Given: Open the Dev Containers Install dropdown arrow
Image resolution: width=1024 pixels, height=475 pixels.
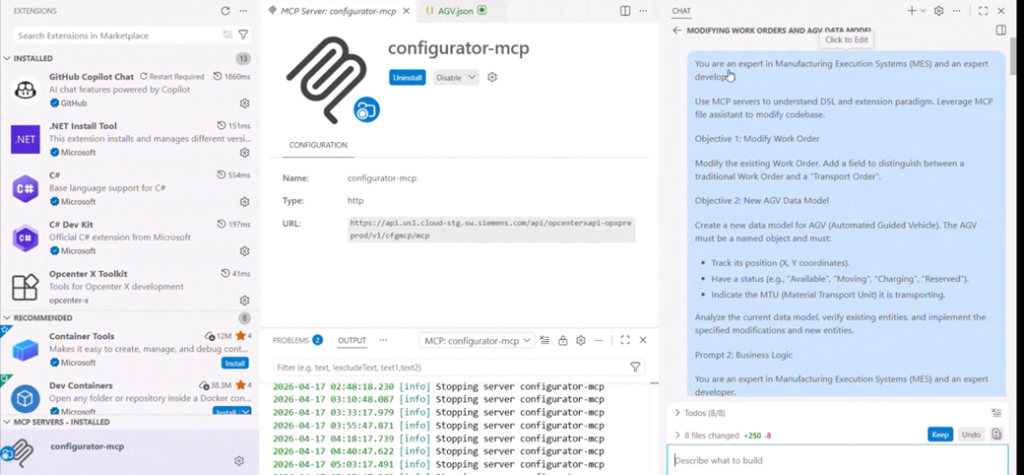Looking at the screenshot, I should (x=246, y=412).
